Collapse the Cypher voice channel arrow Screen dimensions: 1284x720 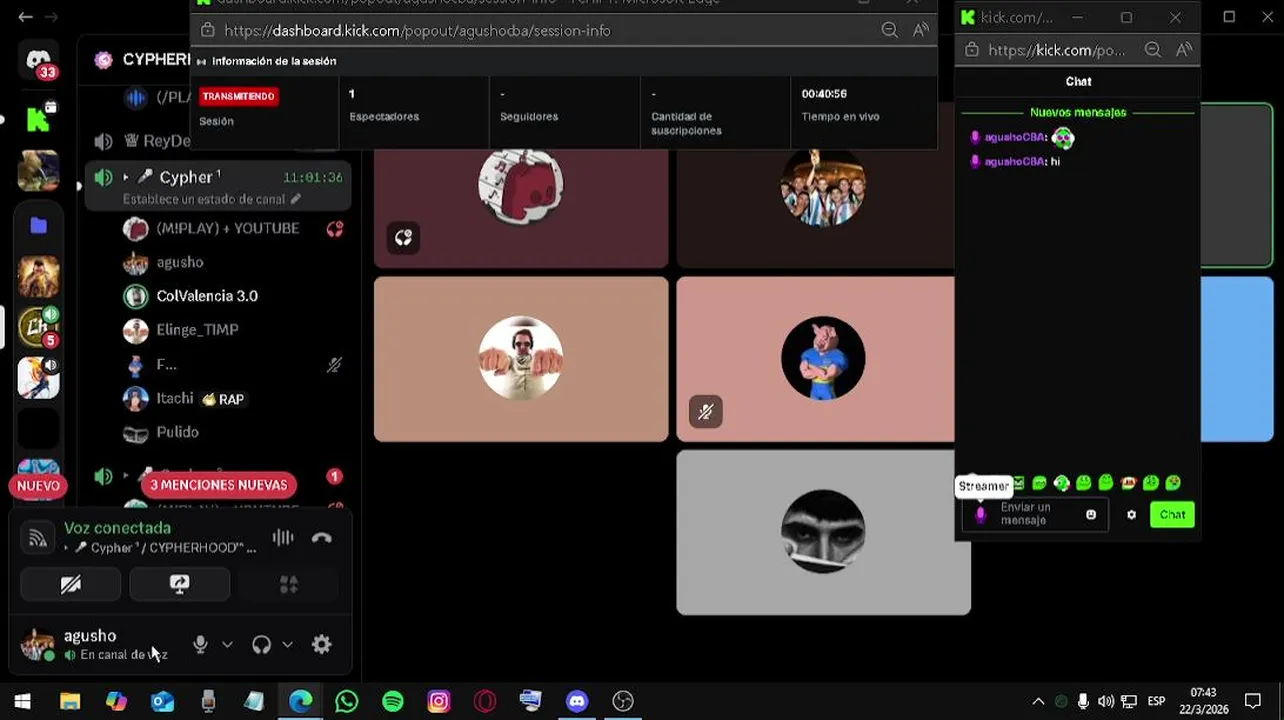coord(126,177)
